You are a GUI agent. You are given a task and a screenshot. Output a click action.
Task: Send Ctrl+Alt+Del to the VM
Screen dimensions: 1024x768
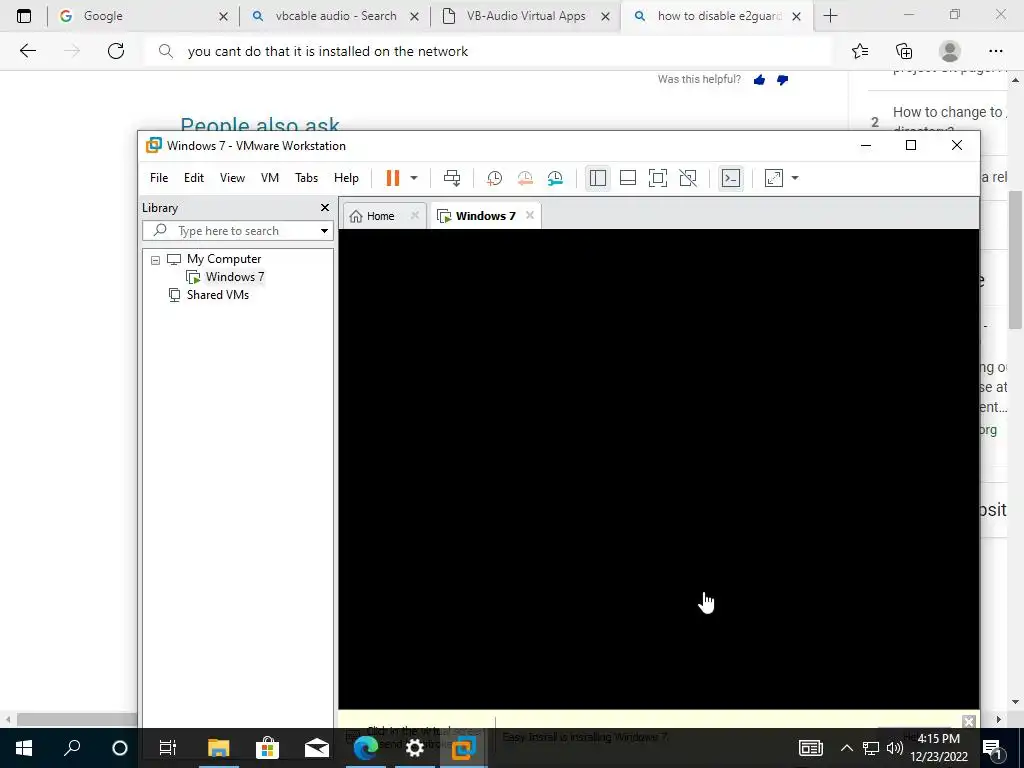pyautogui.click(x=452, y=178)
